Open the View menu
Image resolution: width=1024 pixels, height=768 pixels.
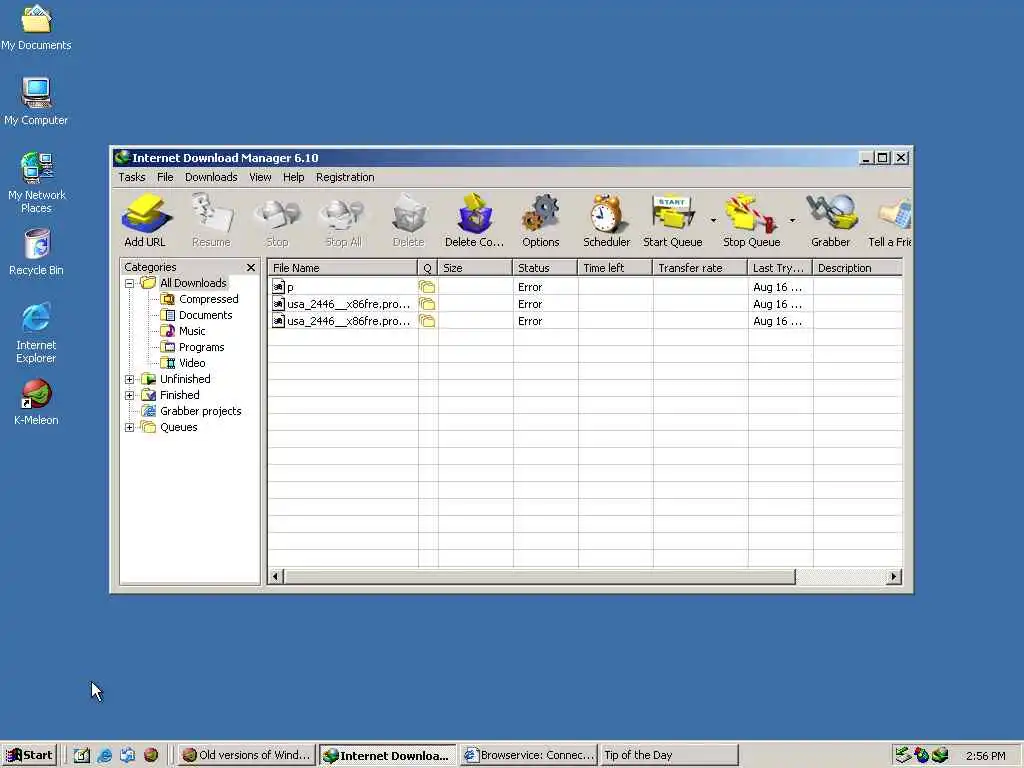[260, 177]
